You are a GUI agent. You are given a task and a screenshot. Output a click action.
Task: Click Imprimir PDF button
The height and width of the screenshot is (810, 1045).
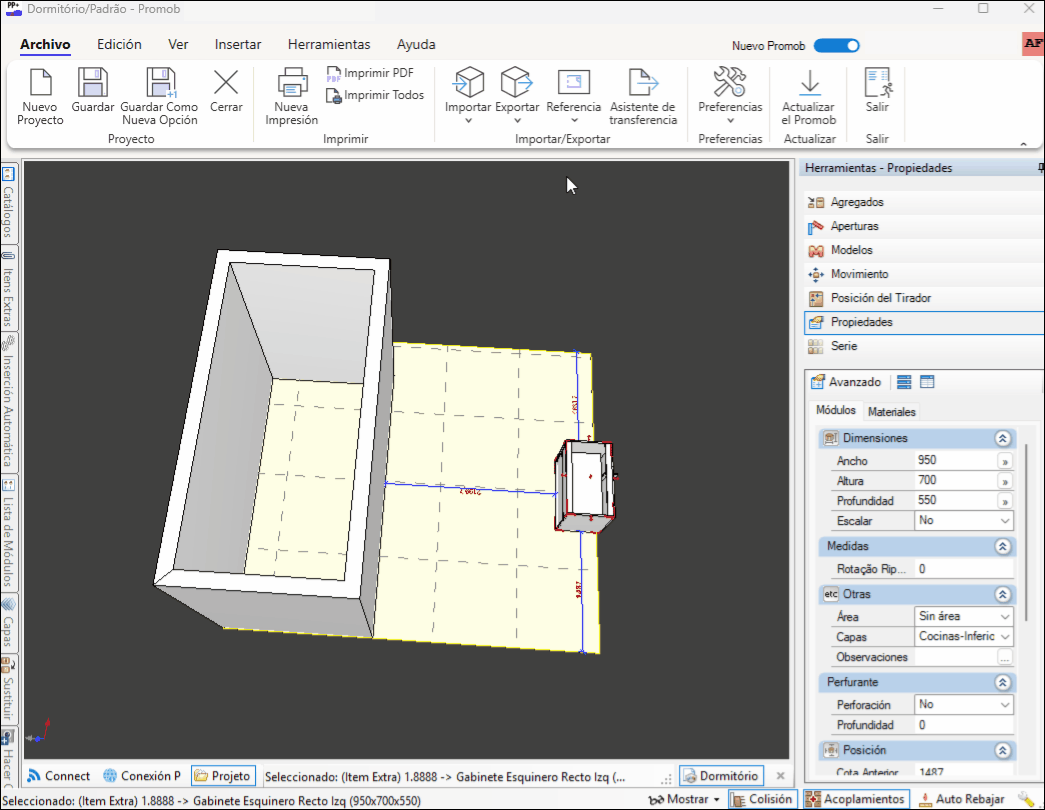pyautogui.click(x=369, y=73)
